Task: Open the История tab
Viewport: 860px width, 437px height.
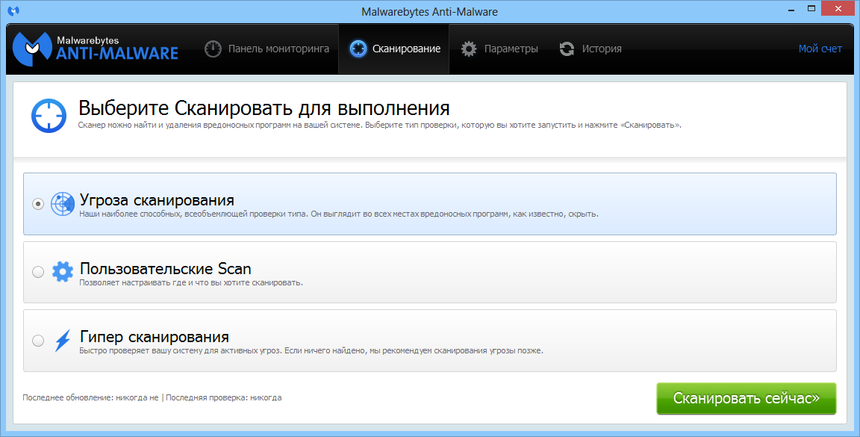Action: [x=591, y=49]
